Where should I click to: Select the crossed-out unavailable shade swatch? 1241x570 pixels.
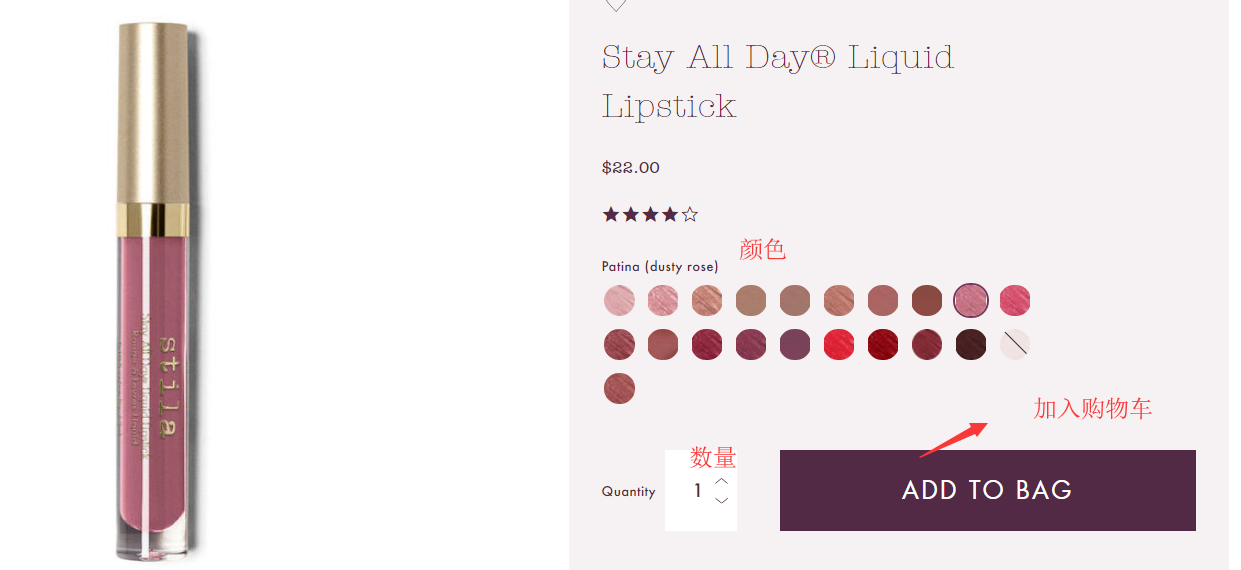[1015, 344]
